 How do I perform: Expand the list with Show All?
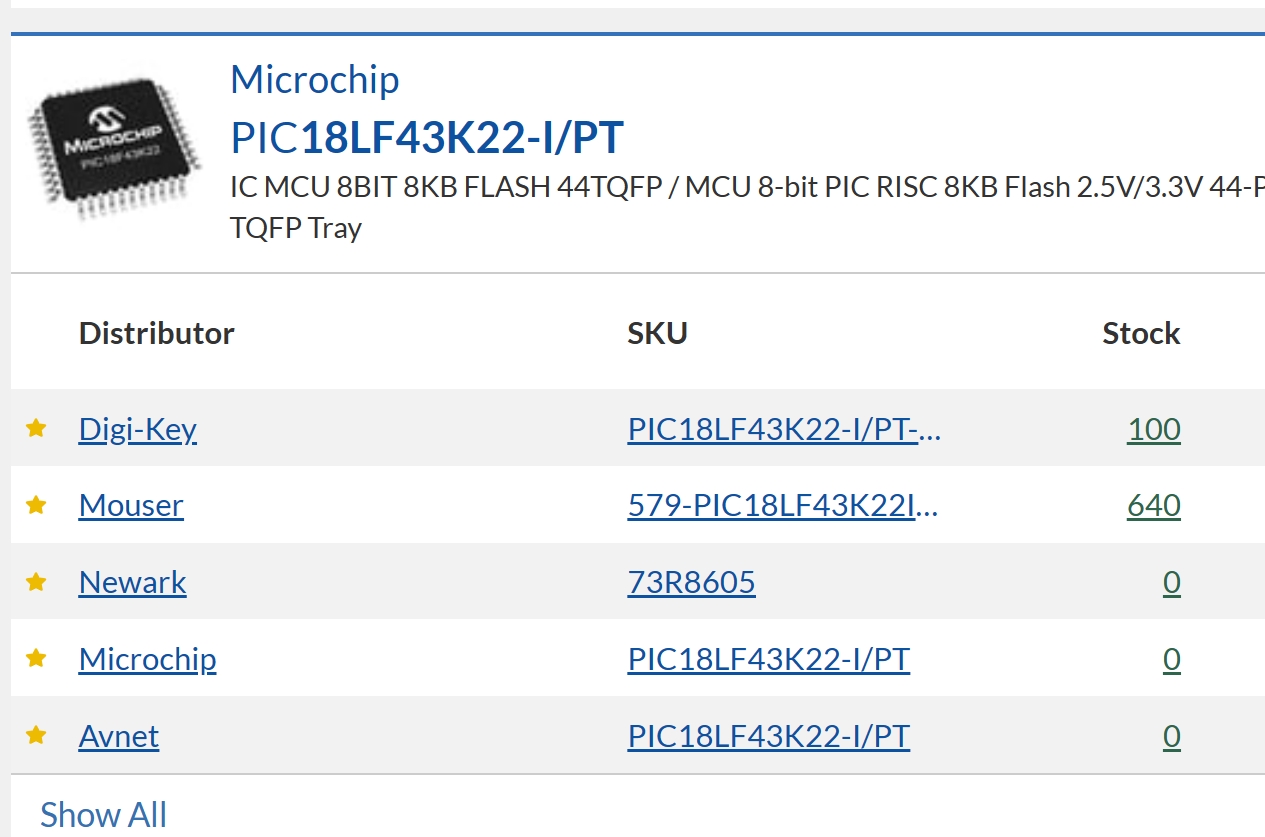click(103, 814)
